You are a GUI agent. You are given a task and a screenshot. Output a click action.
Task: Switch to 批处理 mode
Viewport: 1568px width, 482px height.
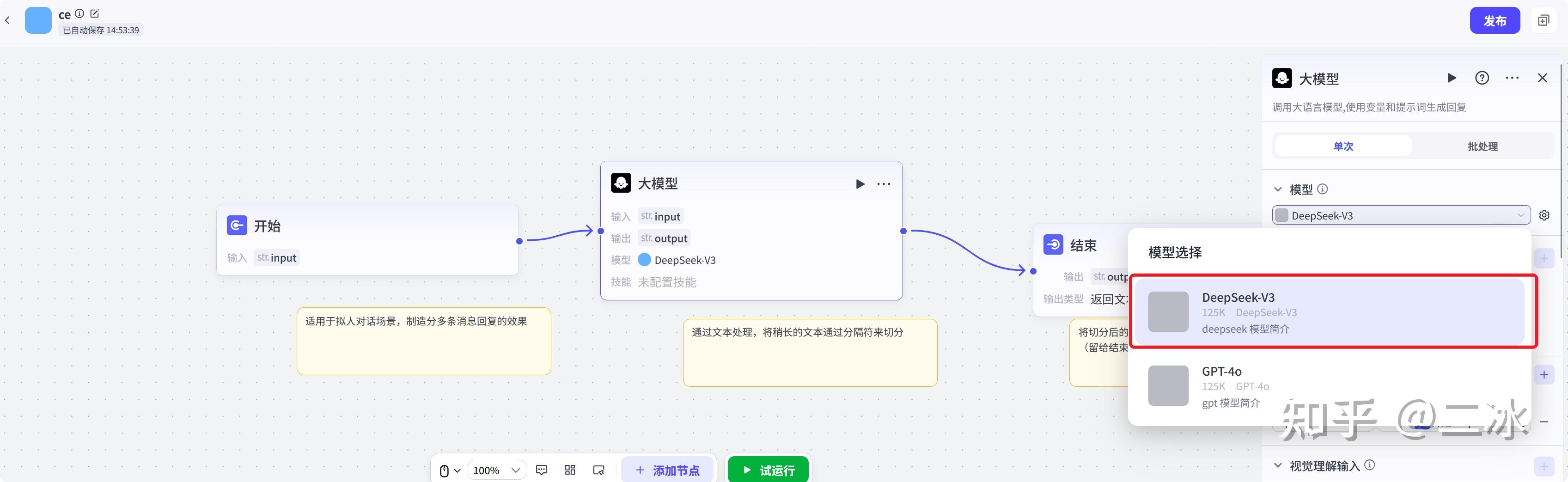1482,146
